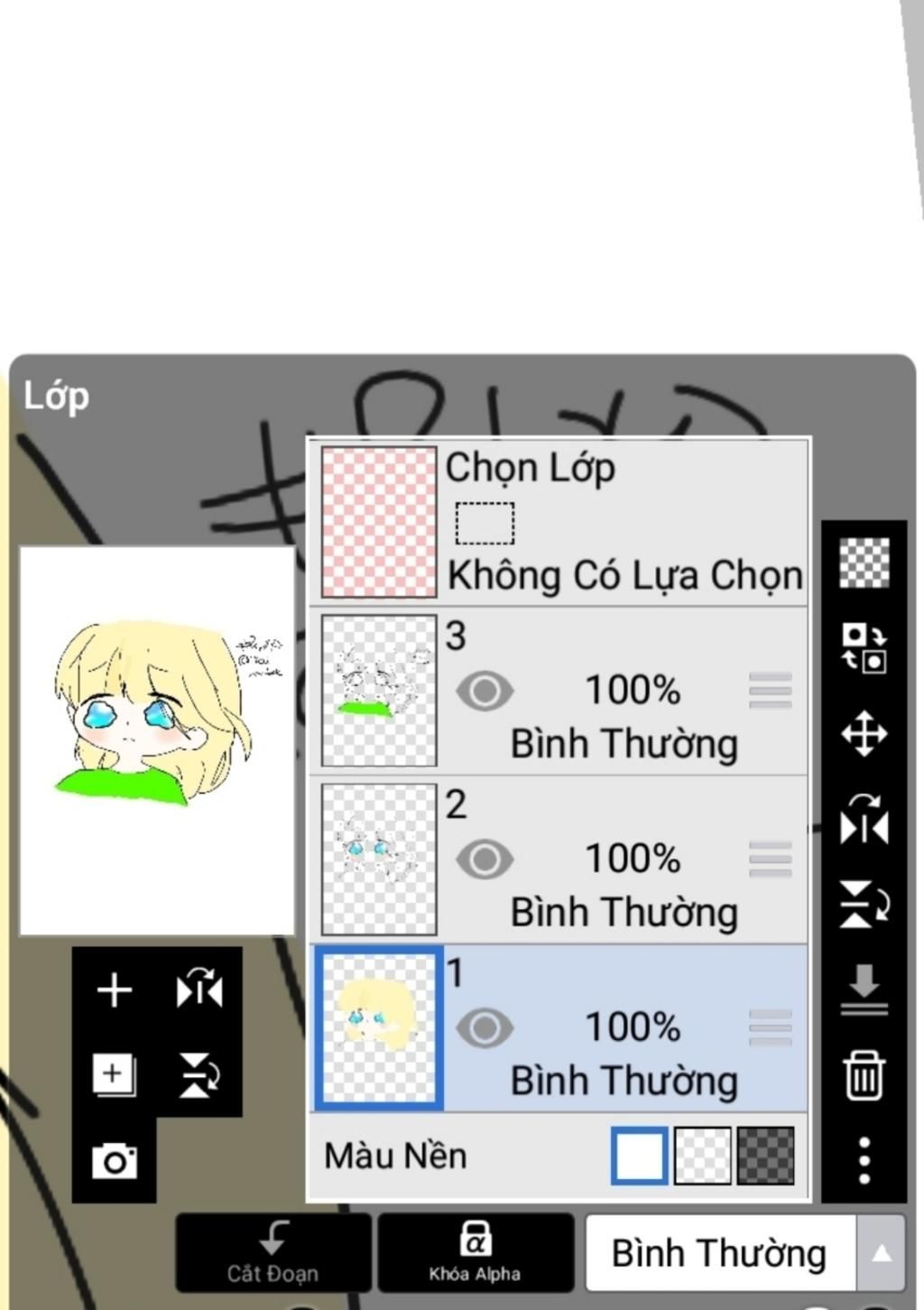Tap the merge layer down arrow icon
924x1310 pixels.
tap(864, 989)
